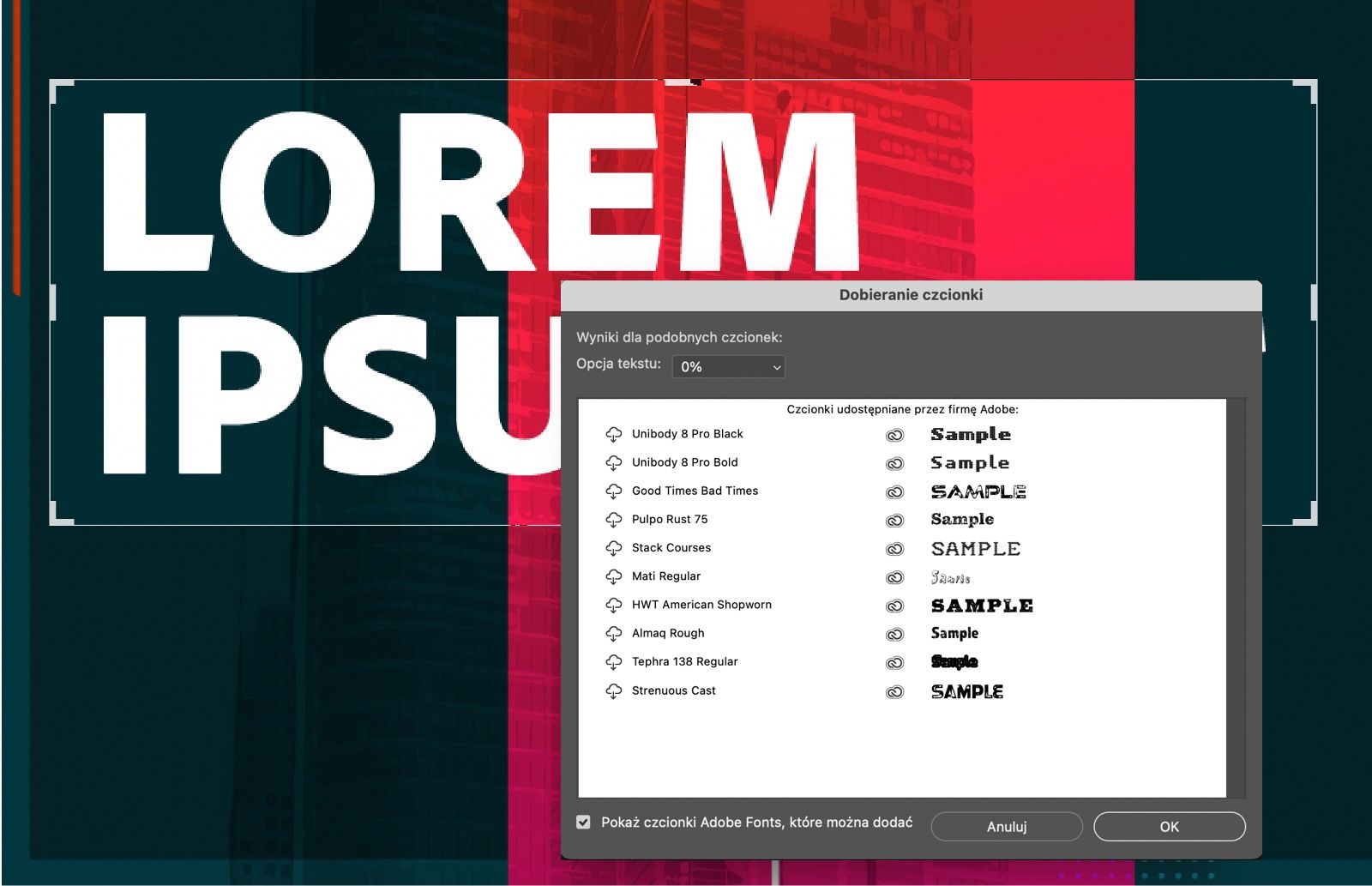Select Good Times Bad Times font name
Screen dimensions: 1372x886
695,491
